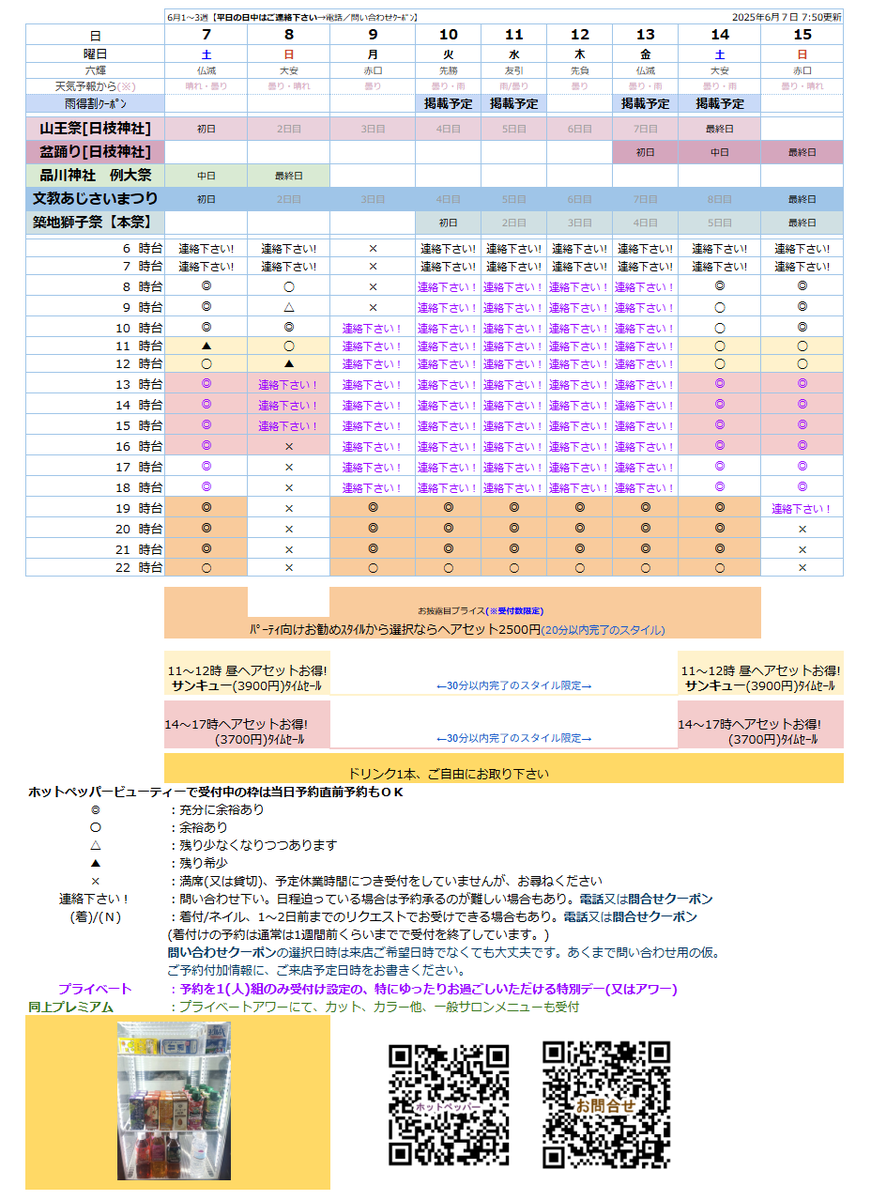This screenshot has width=871, height=1200.
Task: Select the 築地獅子祭【本祭】 row label
Action: click(95, 221)
